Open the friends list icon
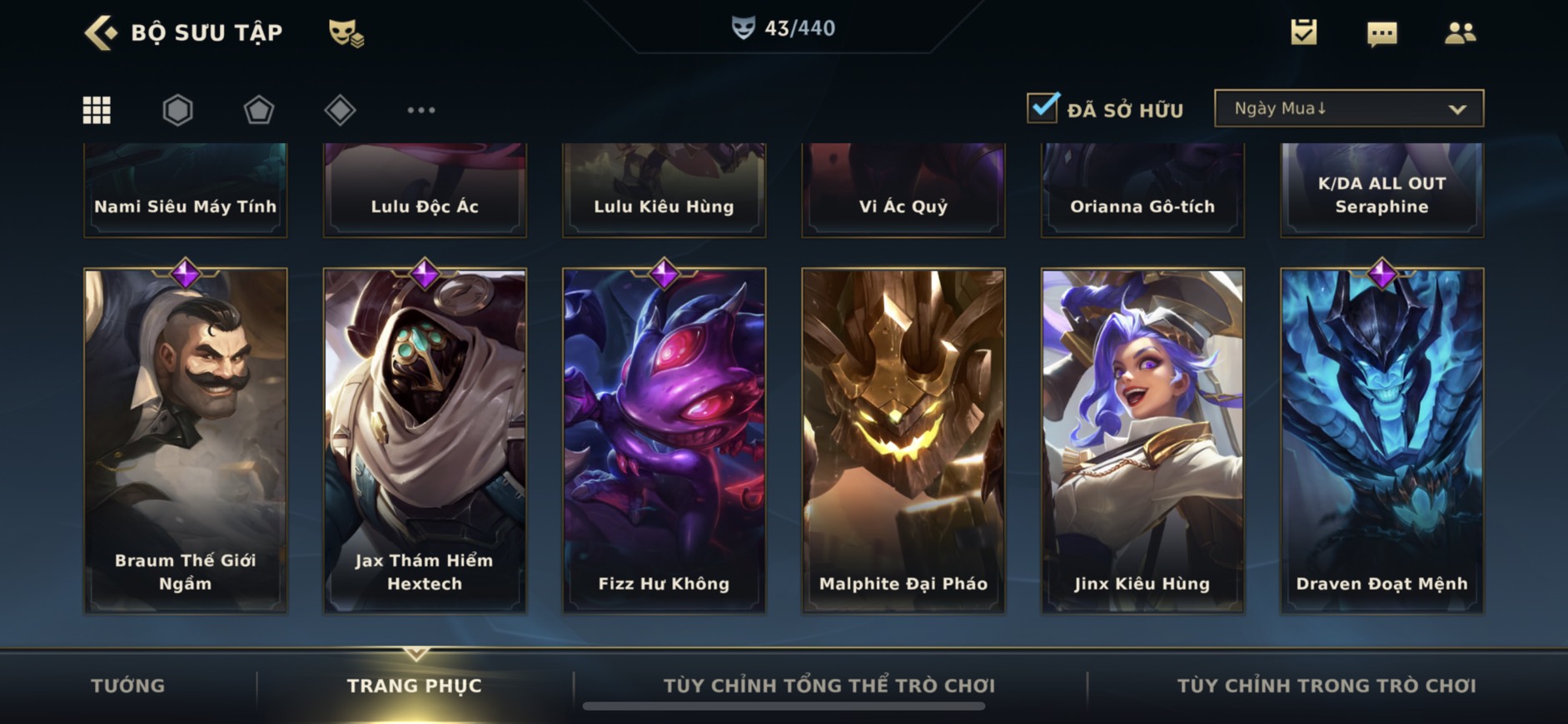 click(1460, 32)
